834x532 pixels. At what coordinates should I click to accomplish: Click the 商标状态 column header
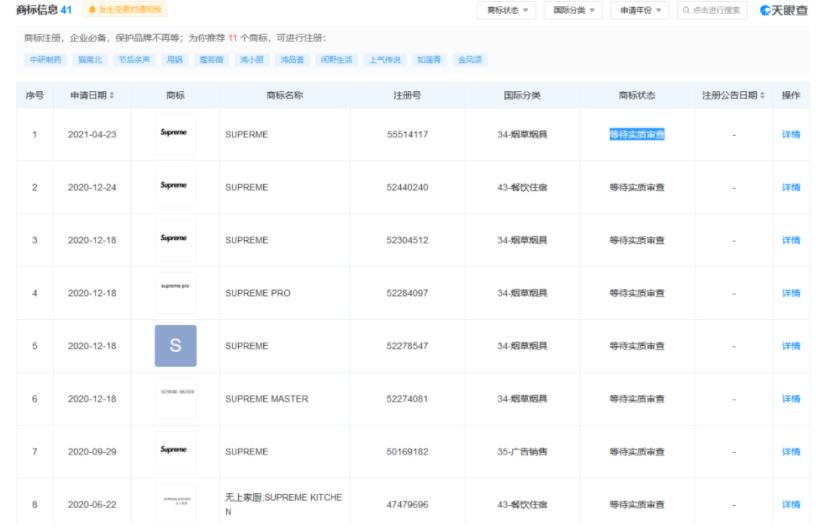pyautogui.click(x=637, y=95)
